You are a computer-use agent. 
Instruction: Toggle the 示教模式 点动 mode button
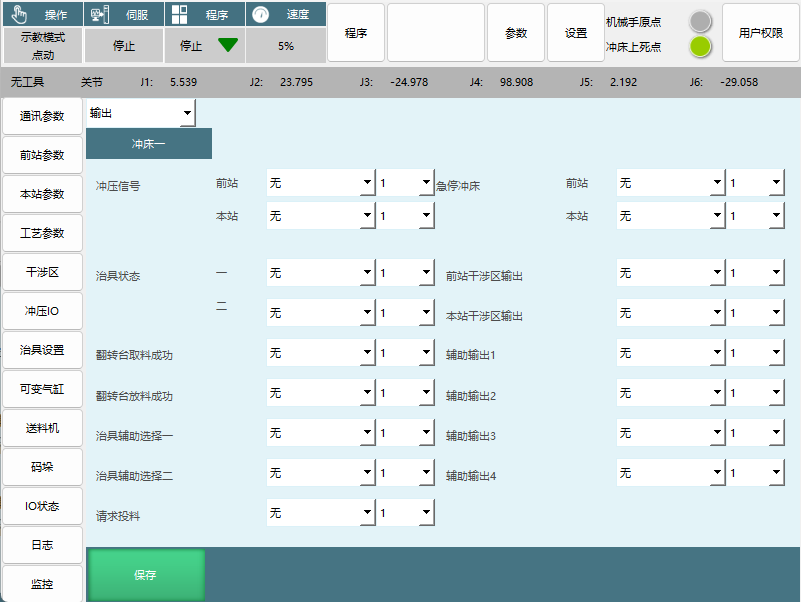tap(43, 45)
